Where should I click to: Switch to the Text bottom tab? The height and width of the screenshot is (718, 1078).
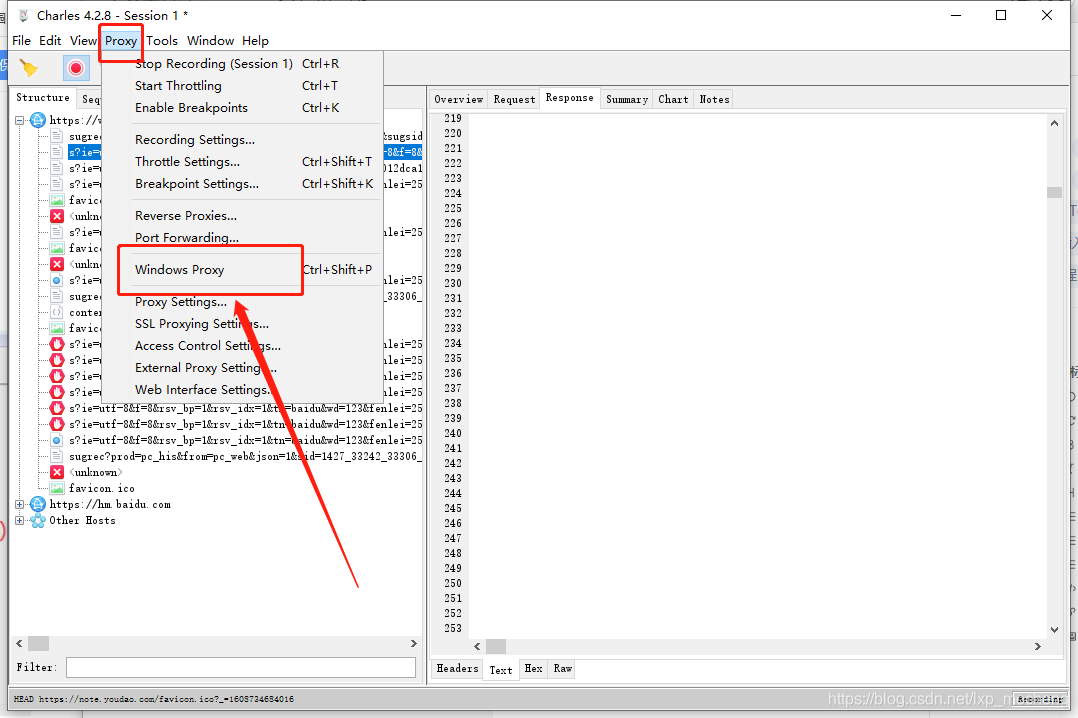click(x=500, y=670)
